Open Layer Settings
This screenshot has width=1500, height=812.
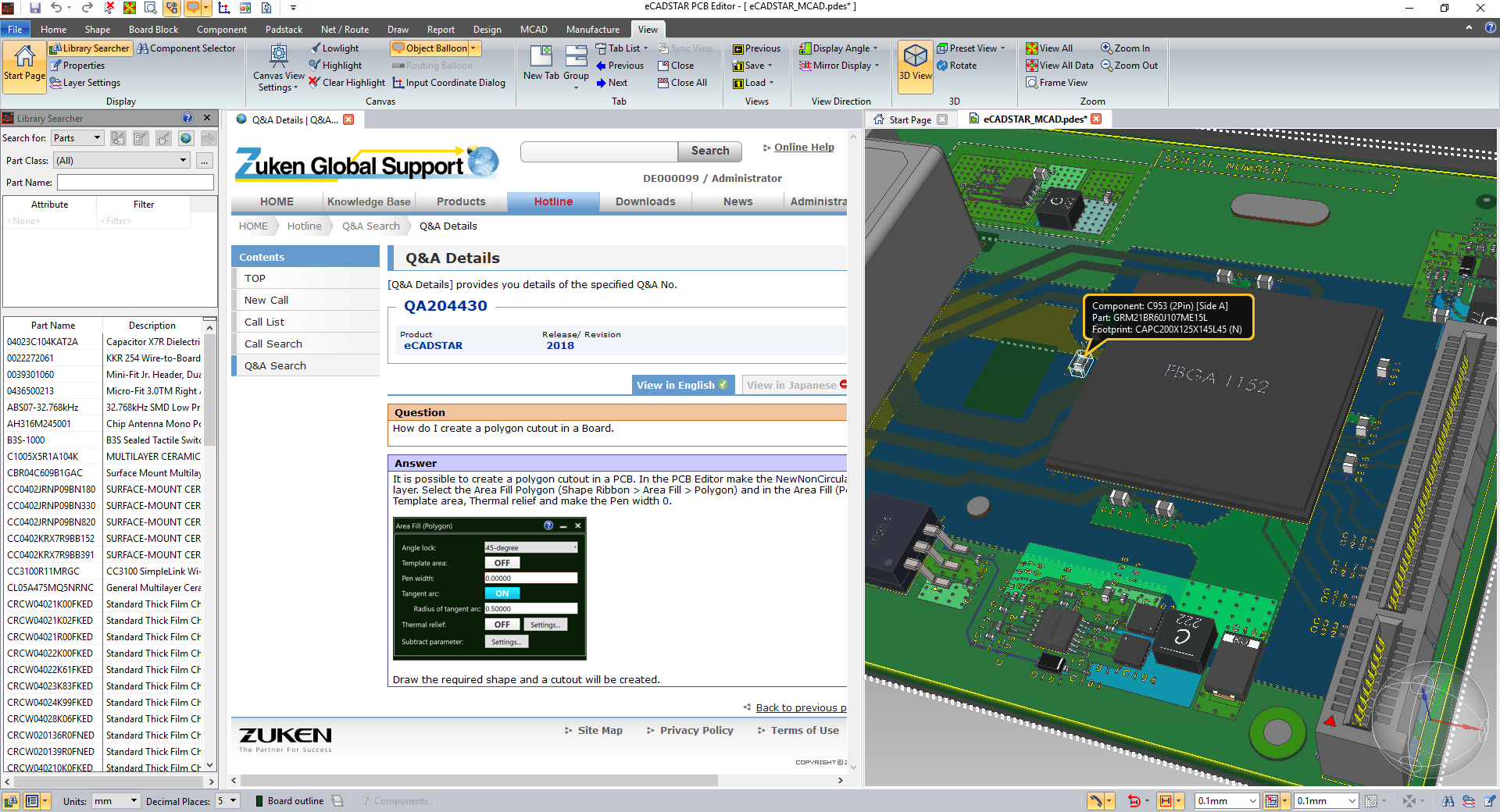tap(84, 83)
